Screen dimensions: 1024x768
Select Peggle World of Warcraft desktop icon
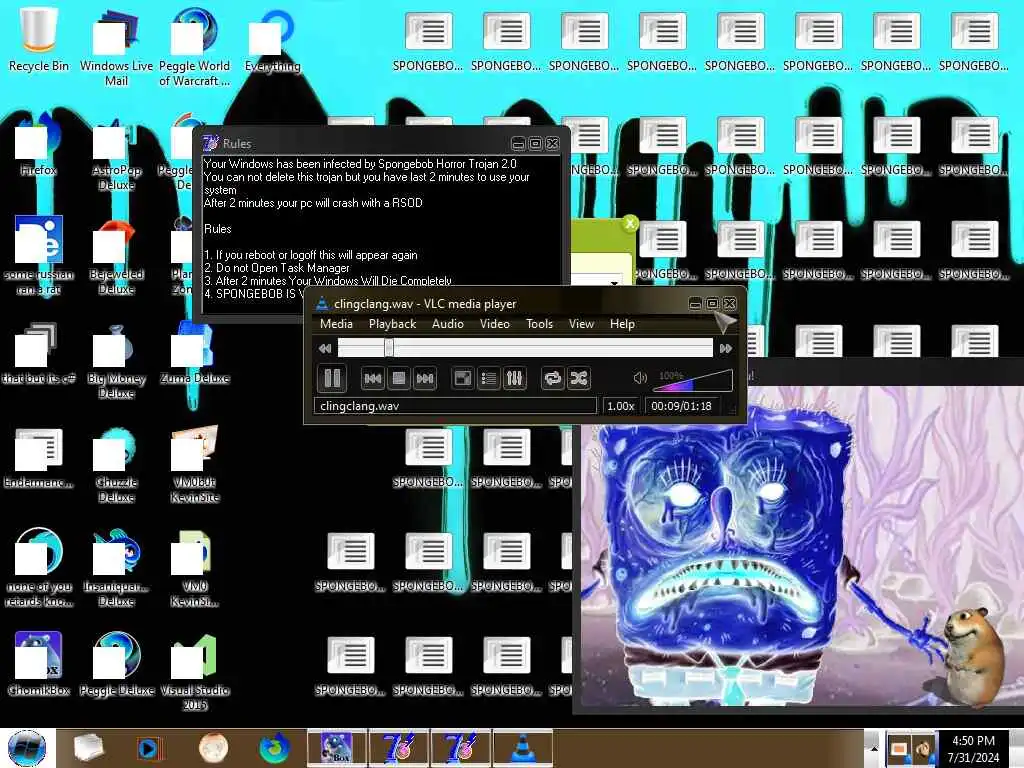[195, 47]
